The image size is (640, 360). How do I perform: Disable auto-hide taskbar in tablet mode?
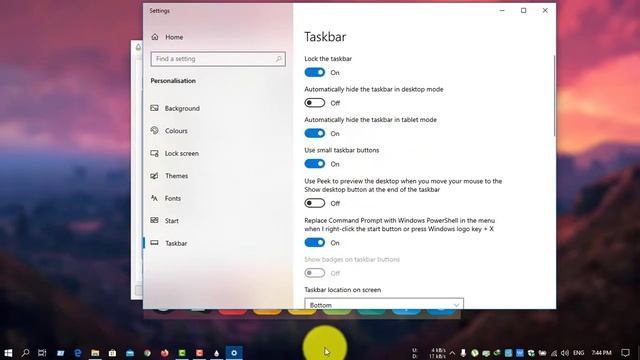315,133
